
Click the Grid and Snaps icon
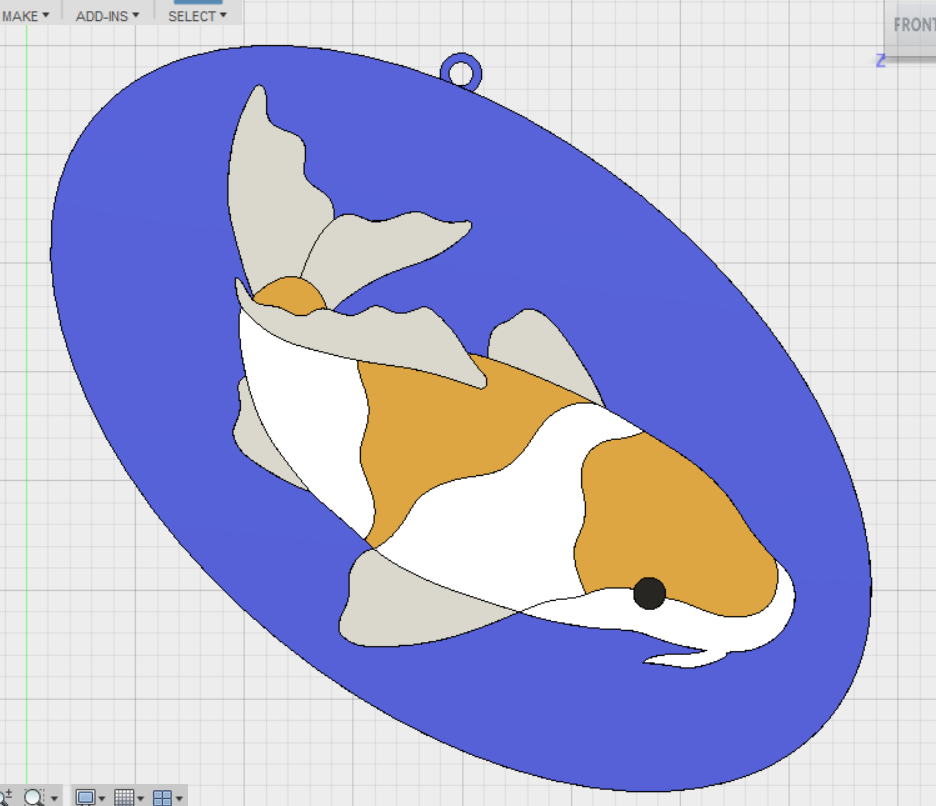tap(124, 797)
